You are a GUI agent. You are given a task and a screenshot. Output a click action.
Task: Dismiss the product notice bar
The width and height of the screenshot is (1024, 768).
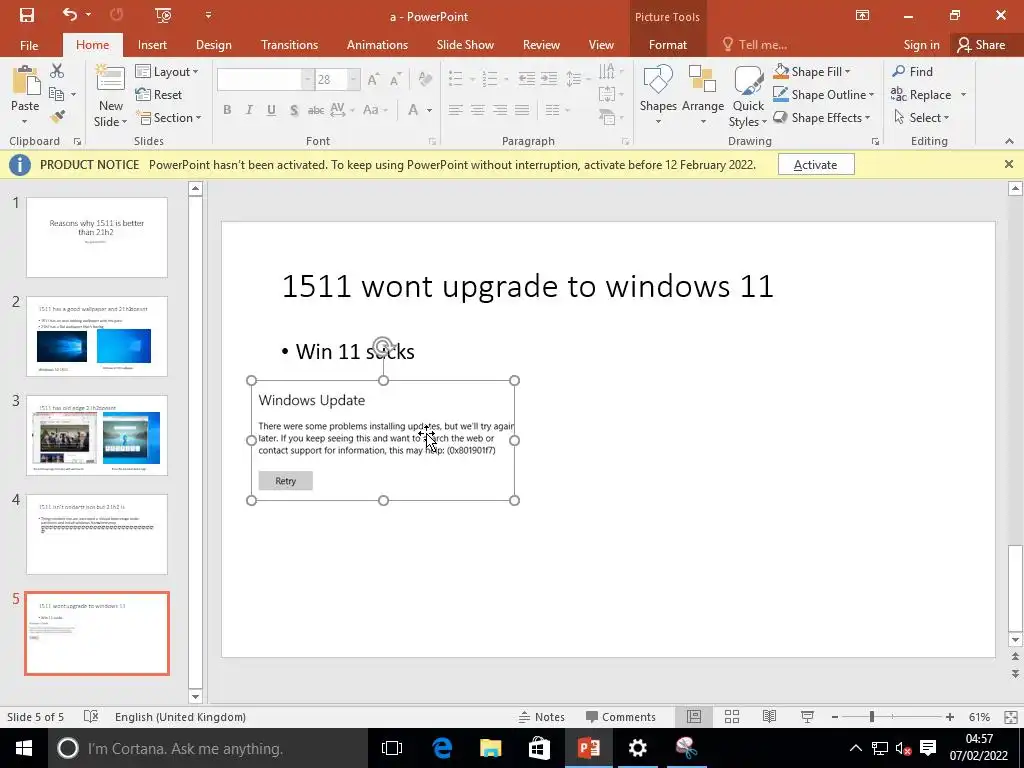[x=1009, y=165]
